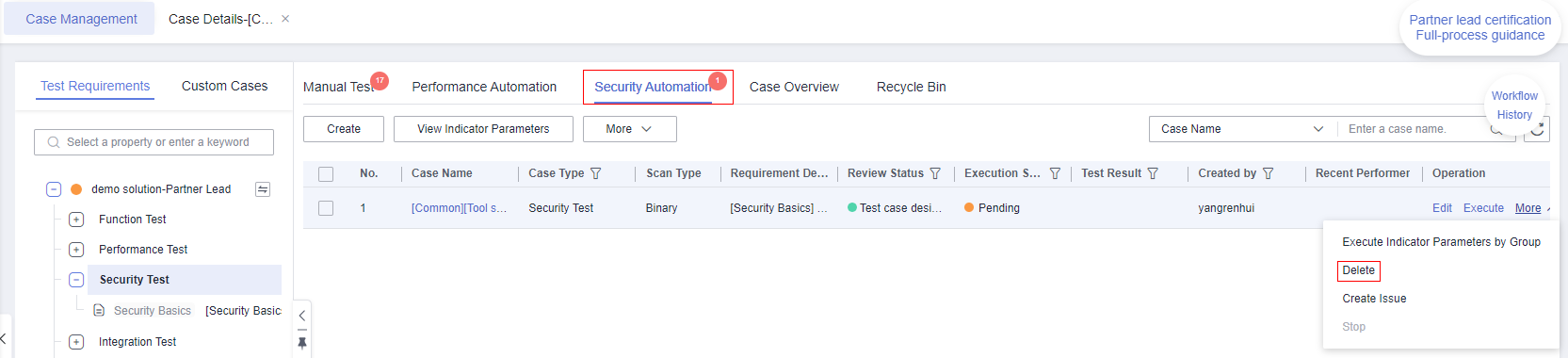Open the More dropdown button in toolbar
This screenshot has height=358, width=1568.
click(629, 129)
